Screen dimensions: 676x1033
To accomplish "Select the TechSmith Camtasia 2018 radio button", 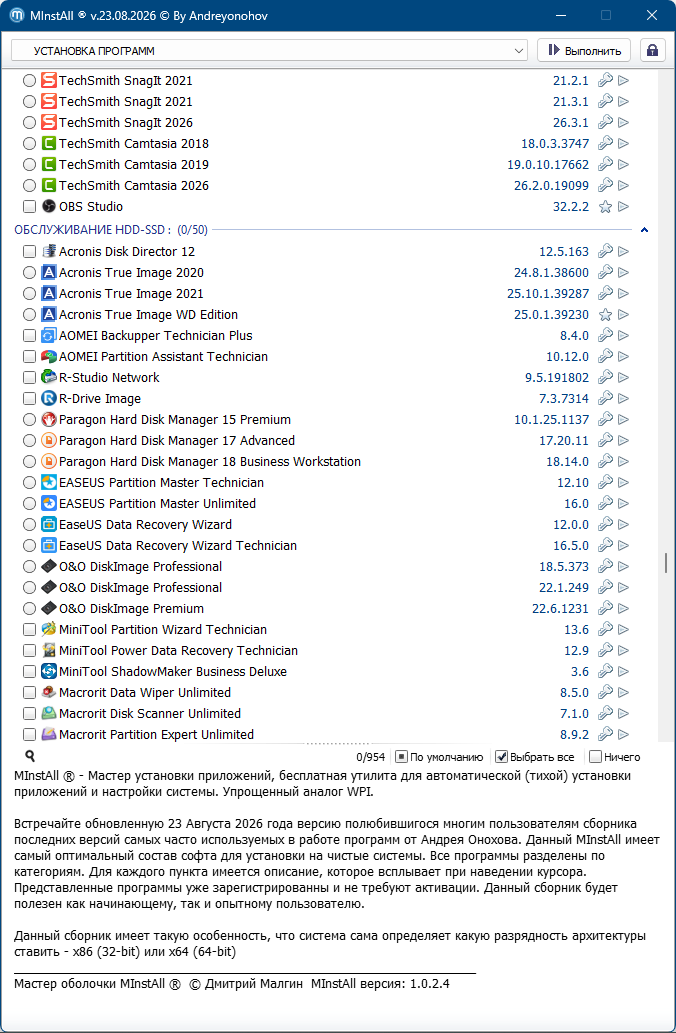I will point(29,144).
